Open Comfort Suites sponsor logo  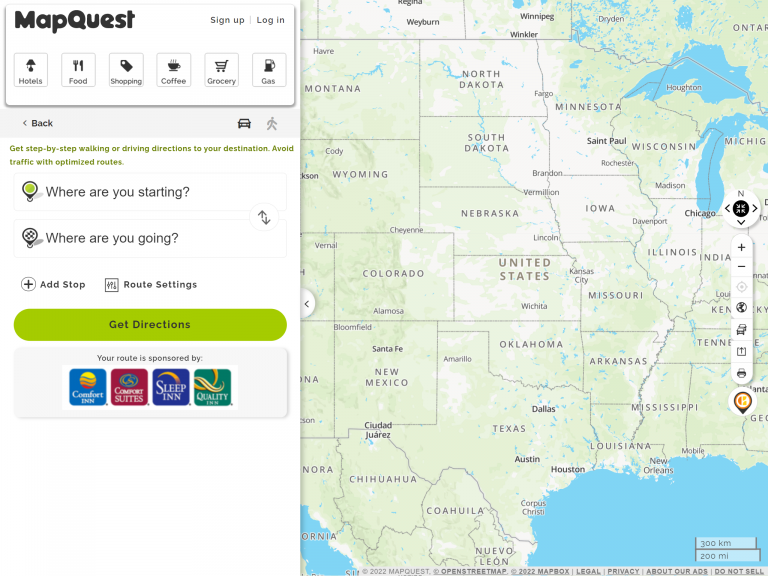[x=129, y=387]
